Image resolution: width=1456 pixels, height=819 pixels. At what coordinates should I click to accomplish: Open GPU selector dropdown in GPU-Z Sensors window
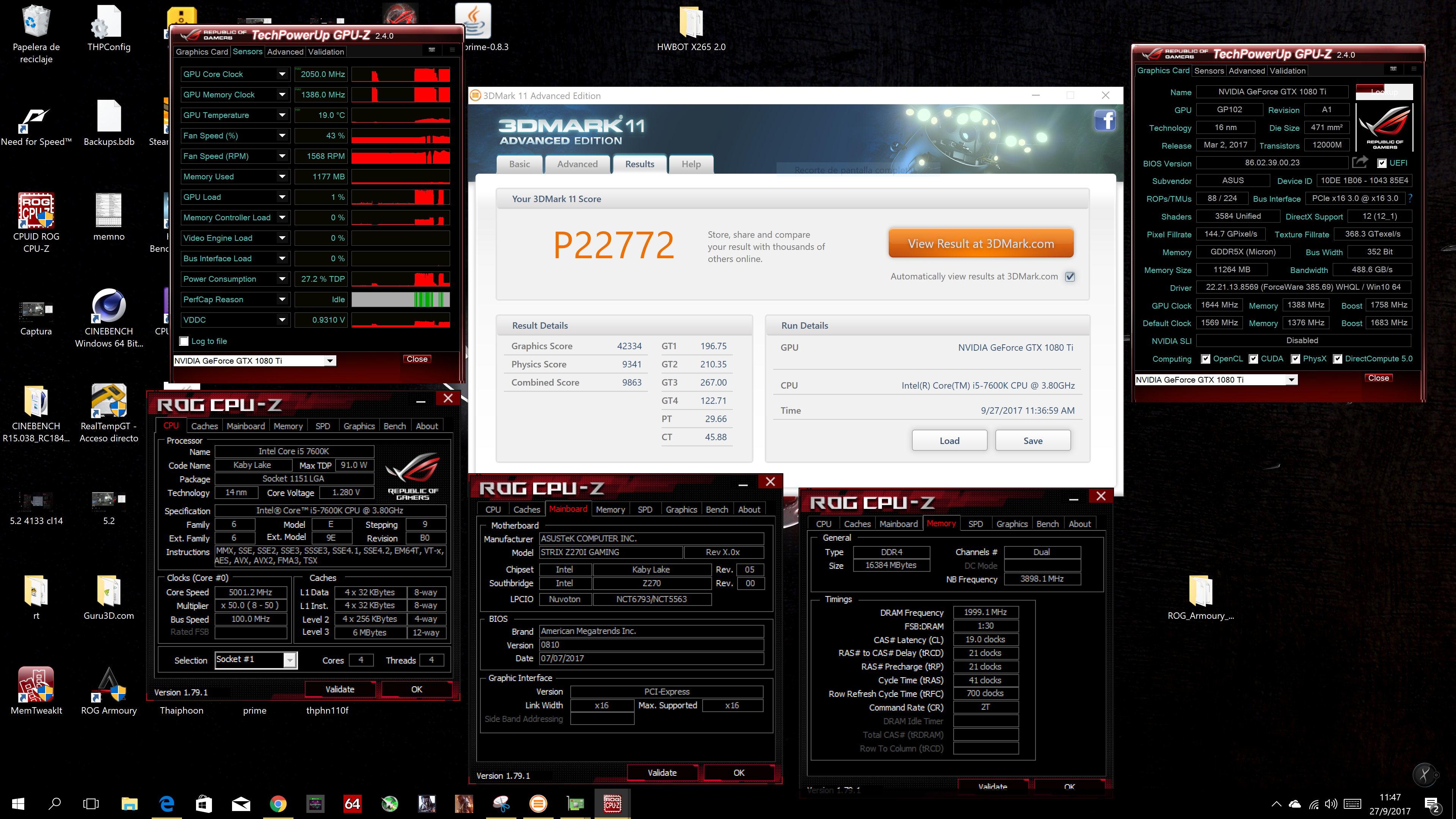330,361
